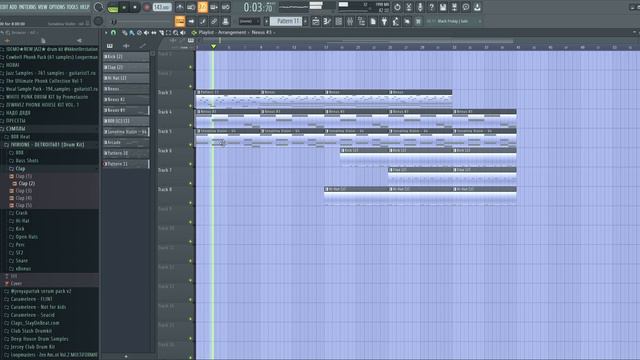
Task: Click the playhead marker on the timeline
Action: click(x=213, y=47)
